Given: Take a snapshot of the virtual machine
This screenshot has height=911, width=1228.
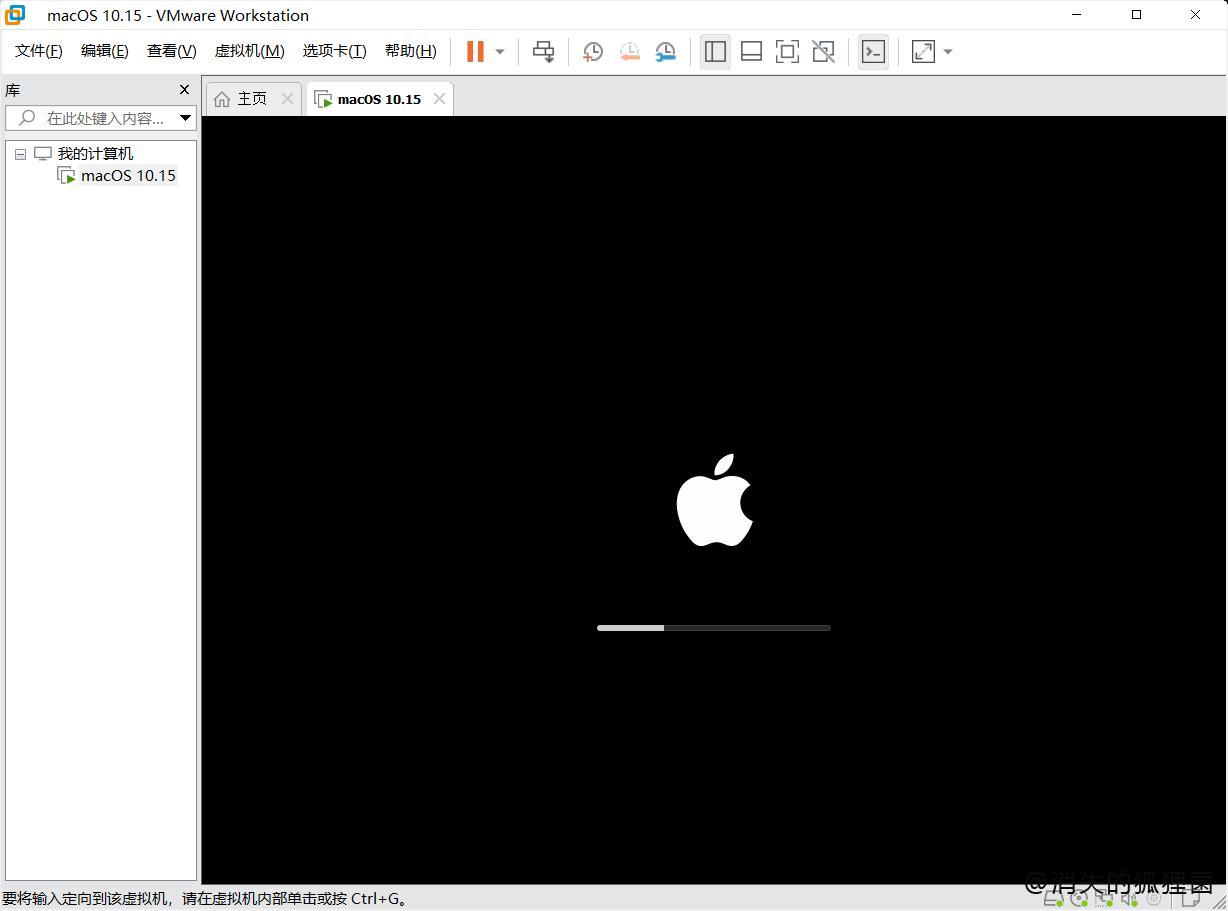Looking at the screenshot, I should (593, 51).
